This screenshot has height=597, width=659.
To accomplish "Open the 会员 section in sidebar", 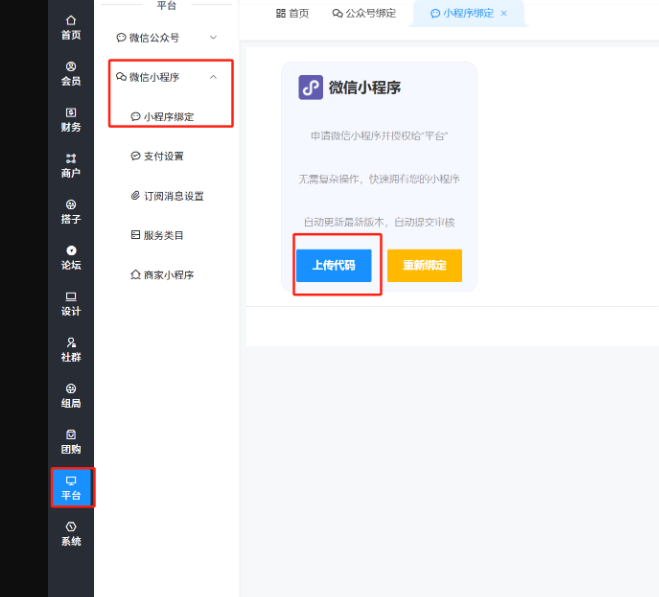I will coord(70,73).
